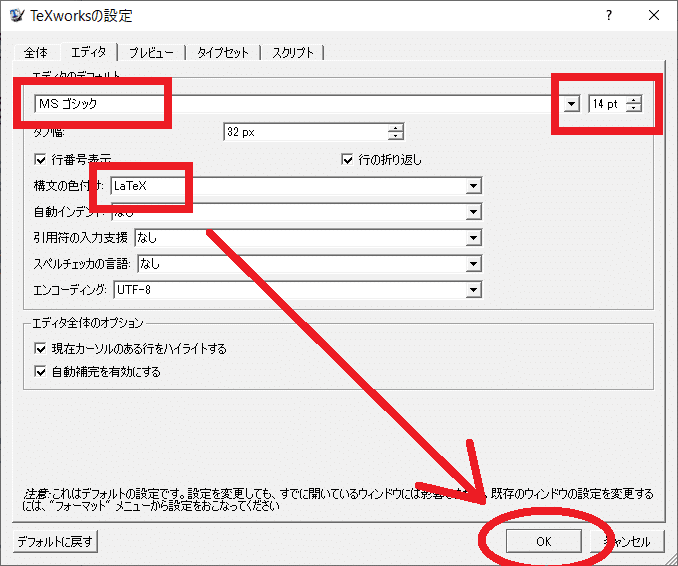Click the TeXworks title bar icon
The width and height of the screenshot is (678, 566).
click(x=17, y=16)
